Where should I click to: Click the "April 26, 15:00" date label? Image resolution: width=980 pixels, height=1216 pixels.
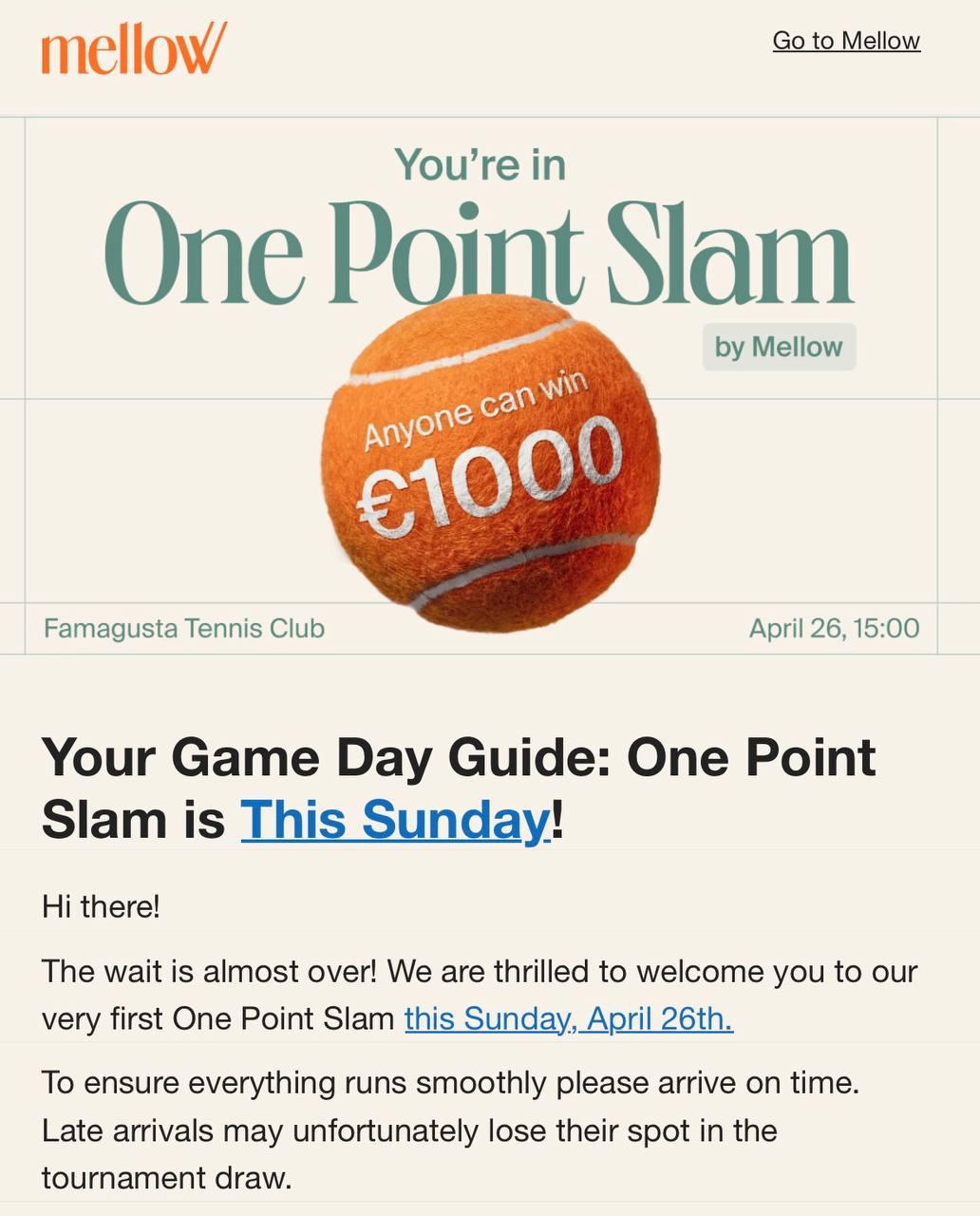pyautogui.click(x=834, y=628)
